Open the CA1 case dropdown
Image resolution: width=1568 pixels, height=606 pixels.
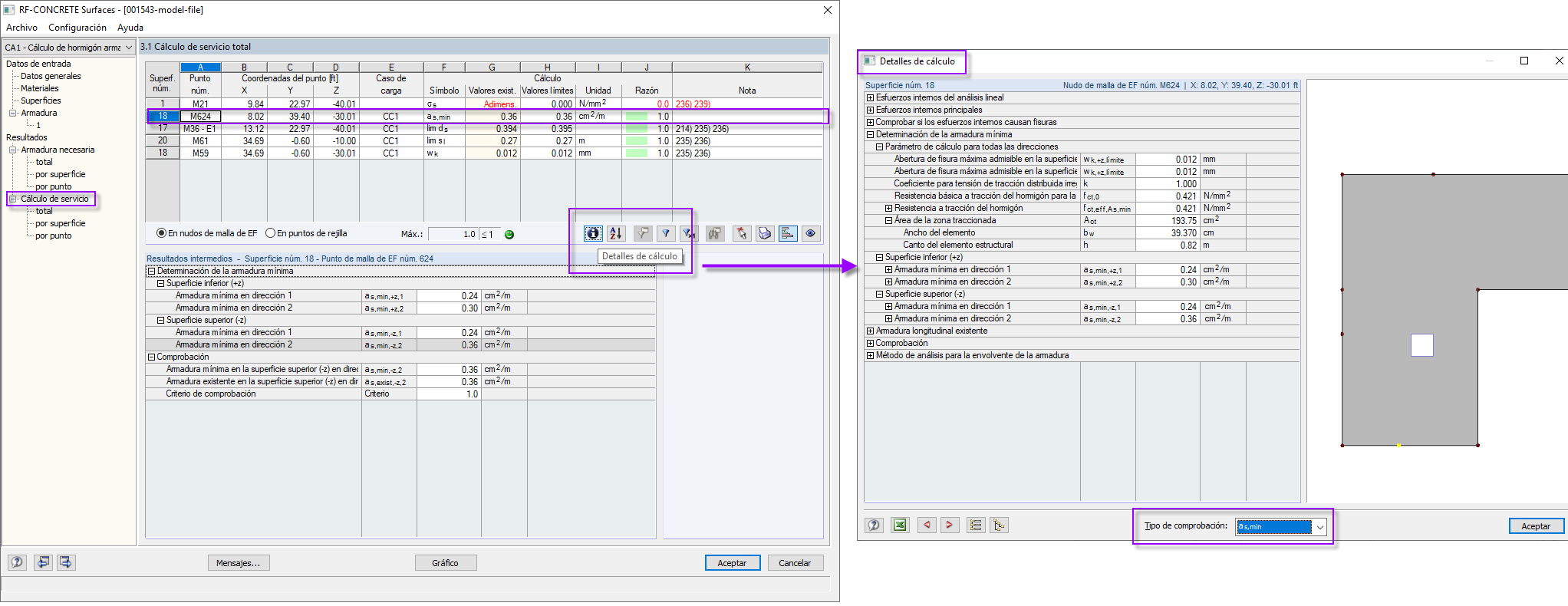coord(129,48)
